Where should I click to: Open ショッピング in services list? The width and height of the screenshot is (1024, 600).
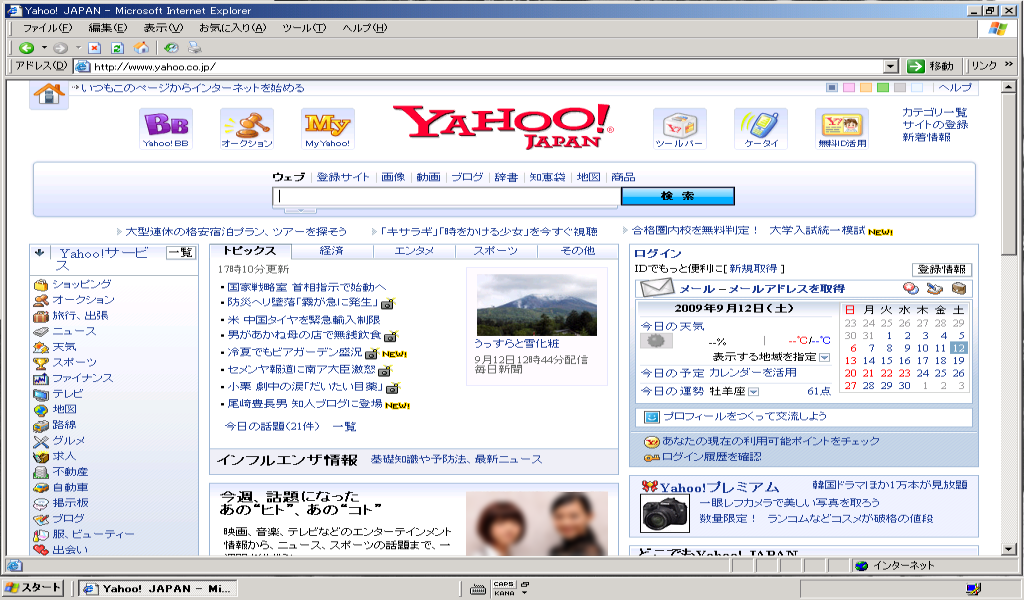tap(82, 284)
